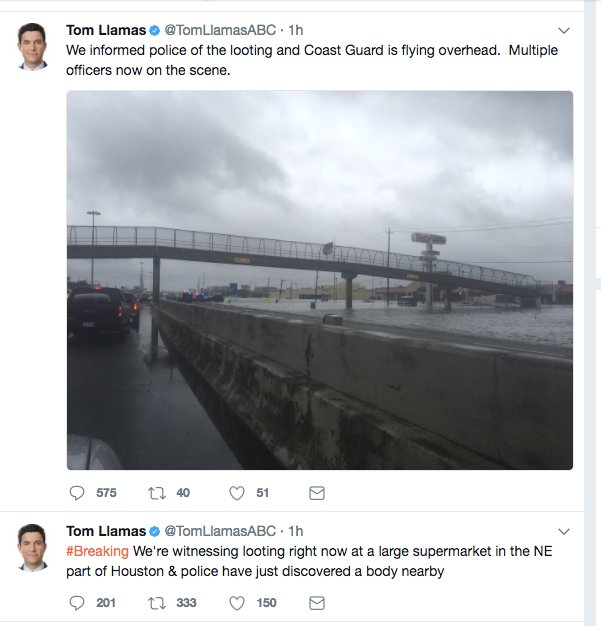601x626 pixels.
Task: Retweet the tweet with 333 retweets
Action: [x=157, y=603]
